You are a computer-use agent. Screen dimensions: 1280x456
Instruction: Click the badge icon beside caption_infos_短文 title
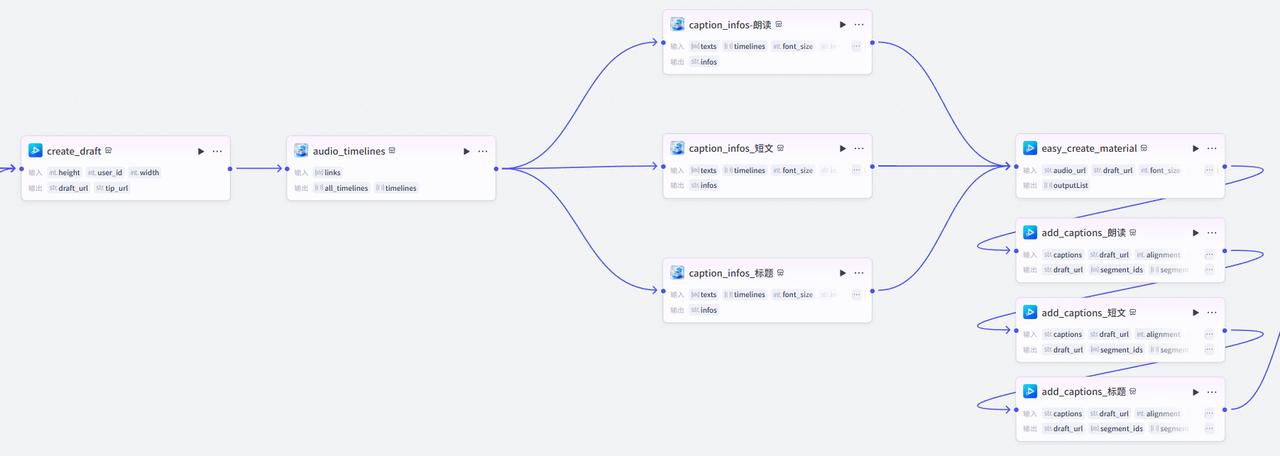click(781, 148)
